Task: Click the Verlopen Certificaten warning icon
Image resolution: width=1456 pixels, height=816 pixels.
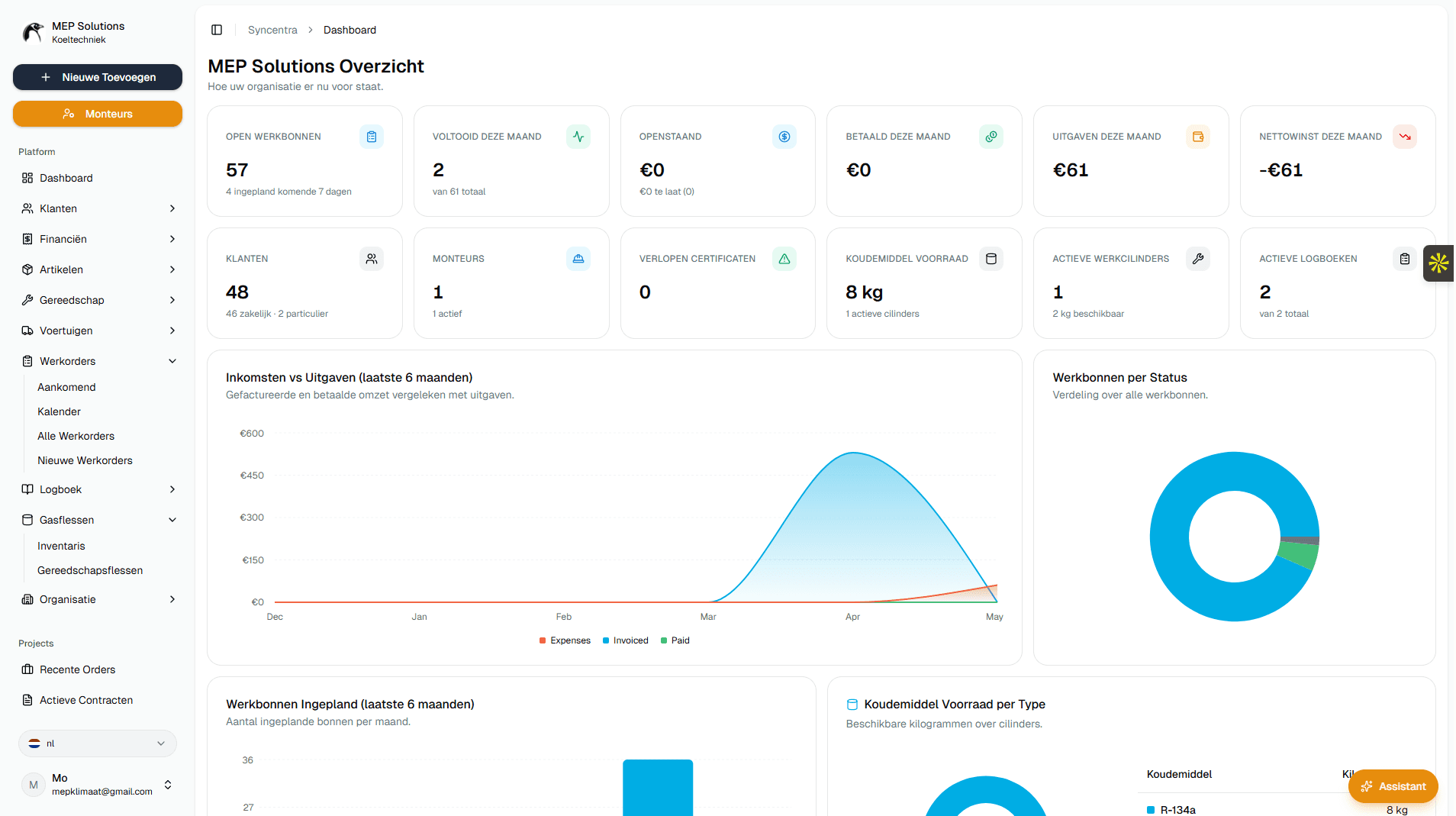Action: 784,259
